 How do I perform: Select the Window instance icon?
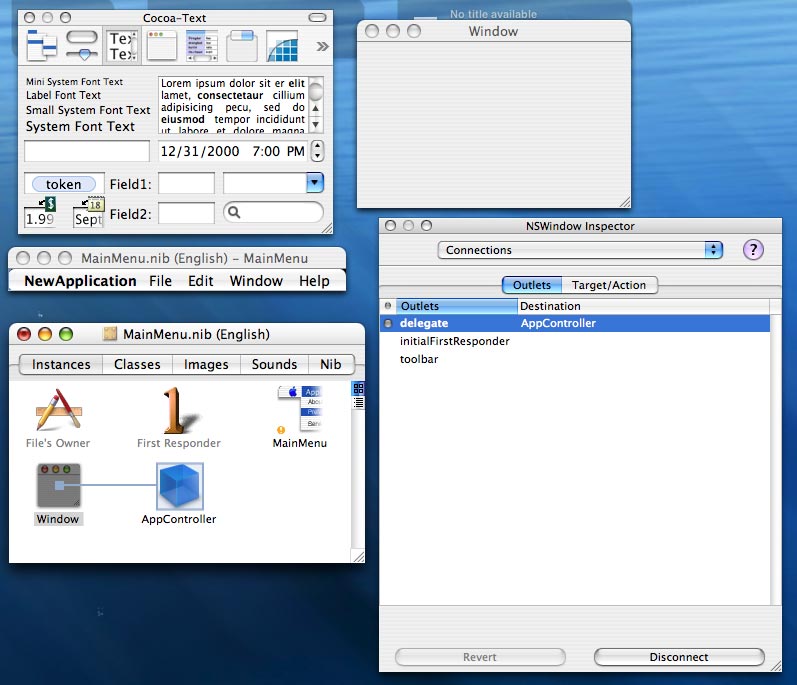coord(58,485)
